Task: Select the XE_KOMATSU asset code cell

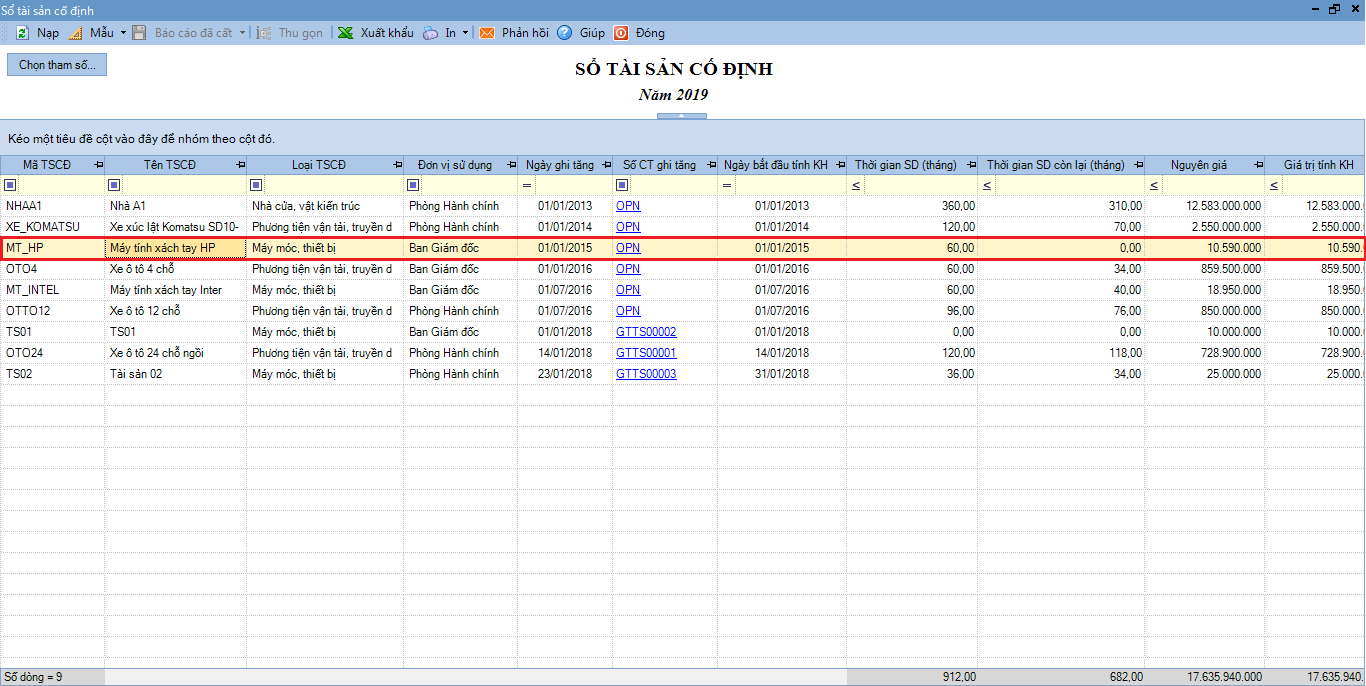Action: click(52, 227)
